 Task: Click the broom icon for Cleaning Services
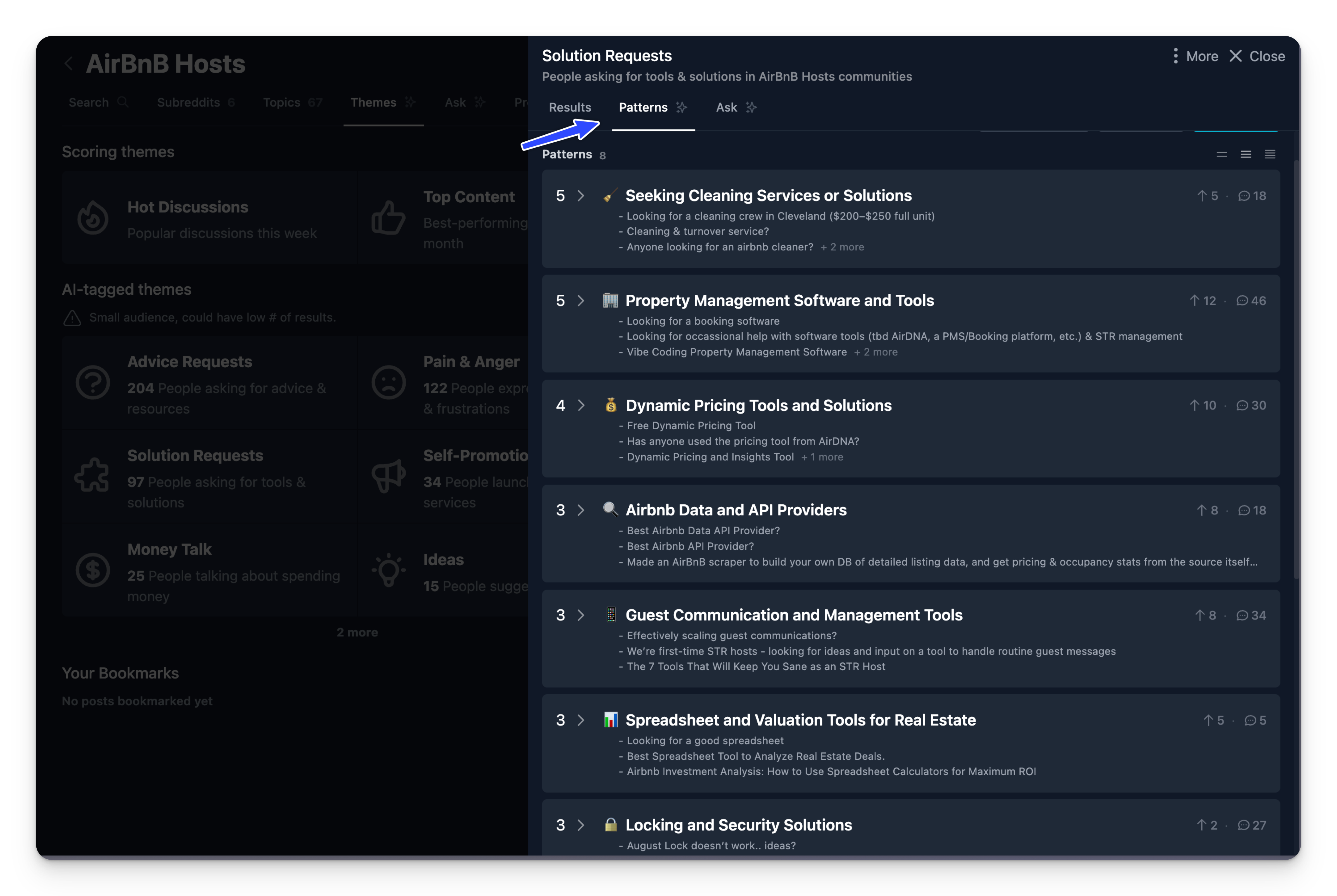[610, 195]
